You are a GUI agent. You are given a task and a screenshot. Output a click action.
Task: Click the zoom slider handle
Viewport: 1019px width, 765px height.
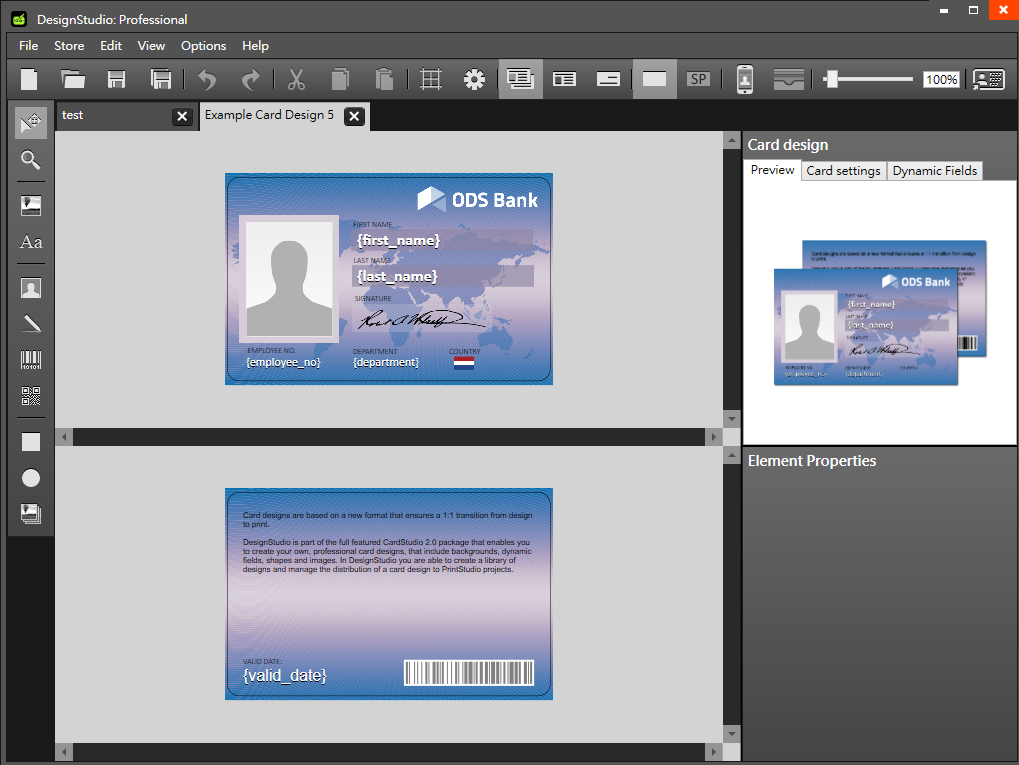(831, 79)
